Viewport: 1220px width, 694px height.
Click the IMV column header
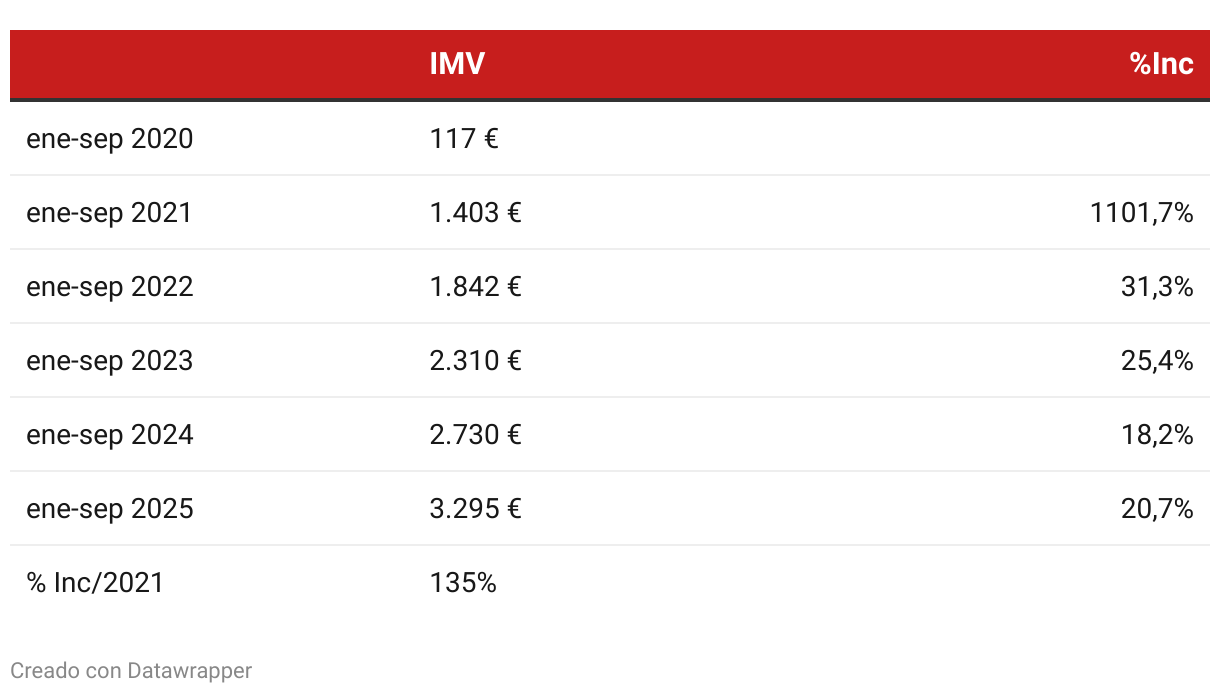coord(457,64)
